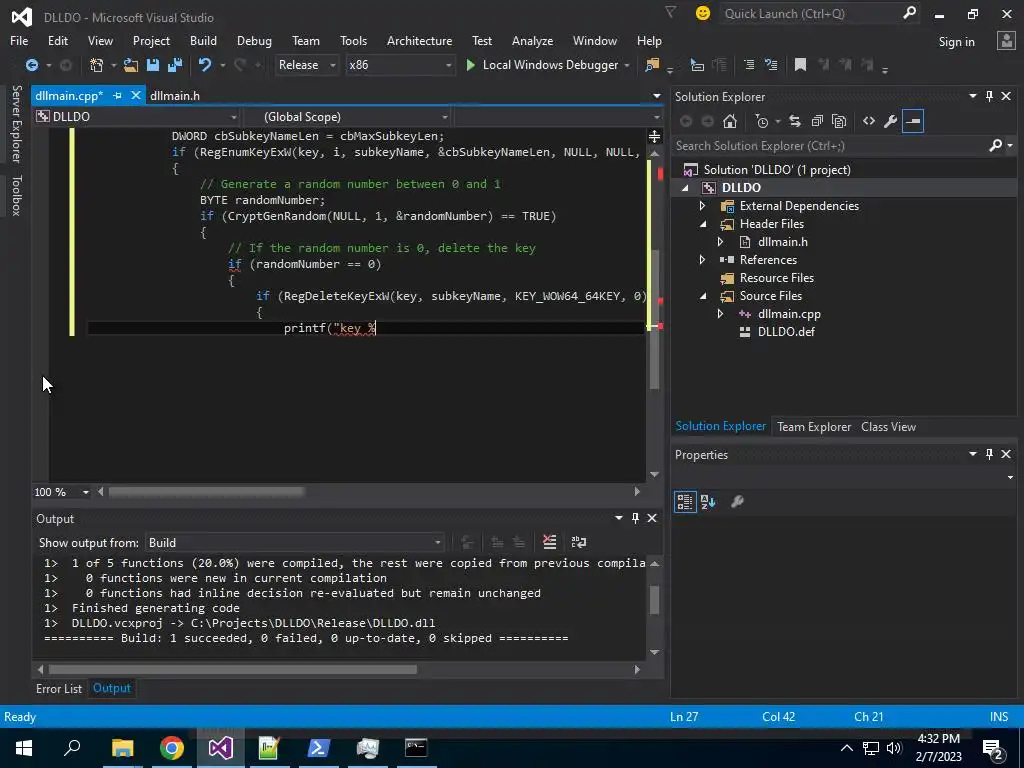Toggle Preview Selected Items button in Solution Explorer

click(912, 121)
